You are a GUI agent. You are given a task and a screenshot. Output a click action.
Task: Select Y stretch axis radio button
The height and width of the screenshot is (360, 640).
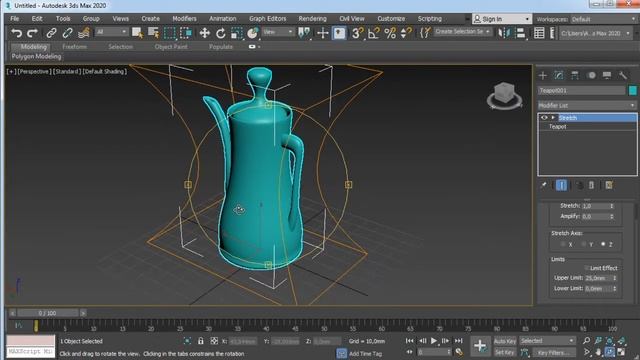[584, 244]
